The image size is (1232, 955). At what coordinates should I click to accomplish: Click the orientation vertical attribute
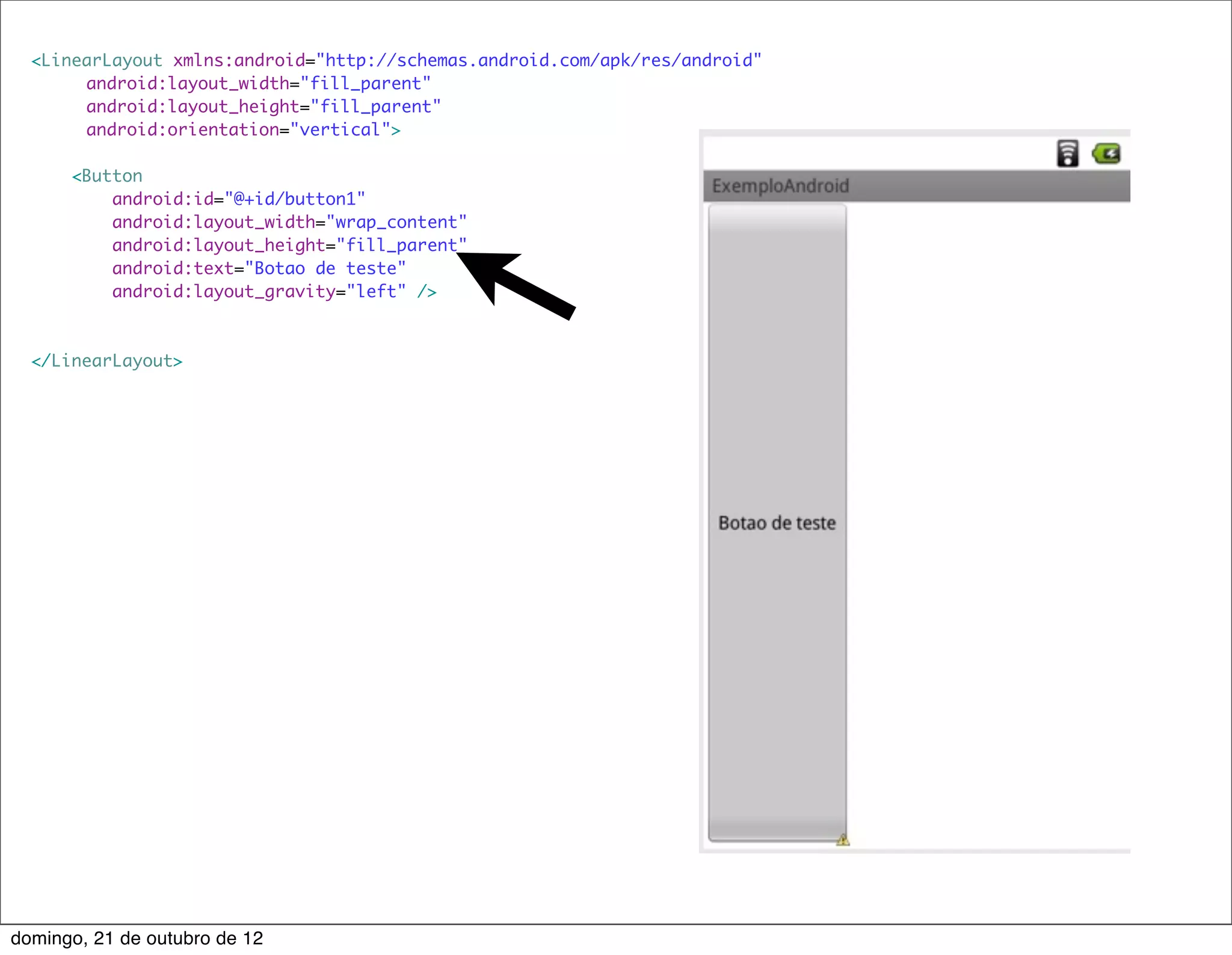[242, 129]
